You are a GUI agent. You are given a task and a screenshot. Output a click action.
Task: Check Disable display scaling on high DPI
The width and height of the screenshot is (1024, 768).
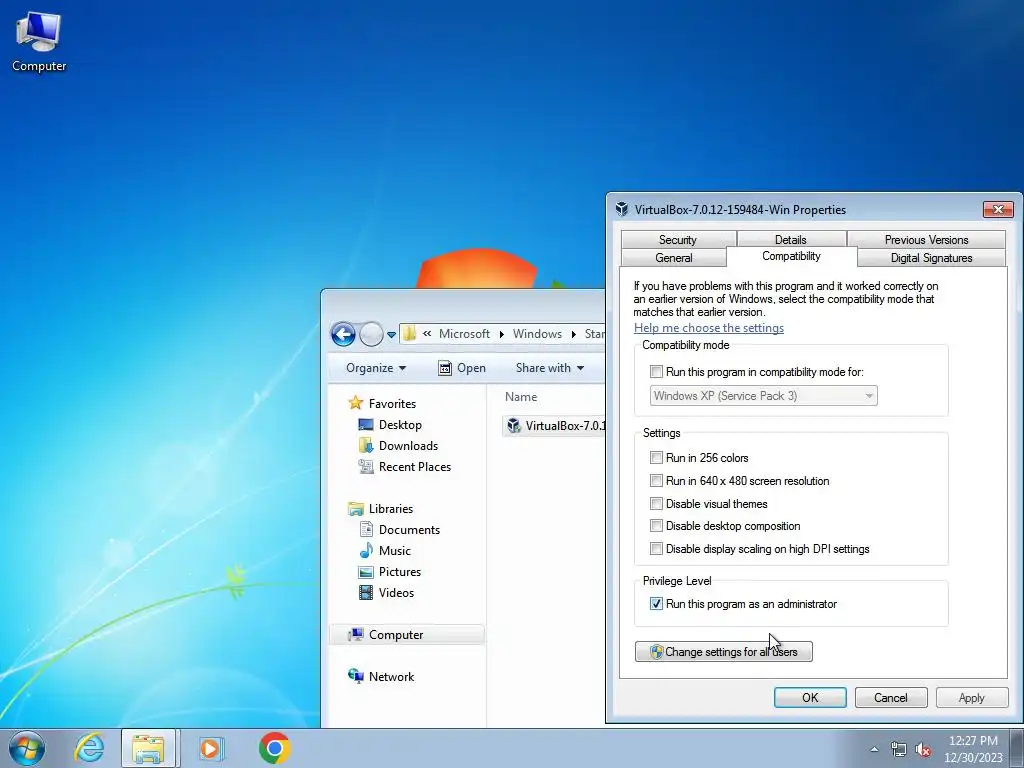656,549
